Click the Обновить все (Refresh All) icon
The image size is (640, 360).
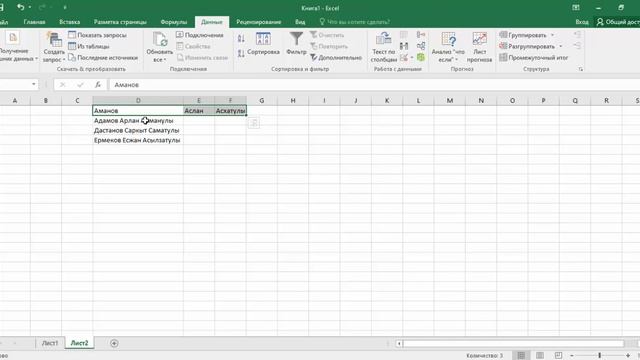click(x=160, y=40)
